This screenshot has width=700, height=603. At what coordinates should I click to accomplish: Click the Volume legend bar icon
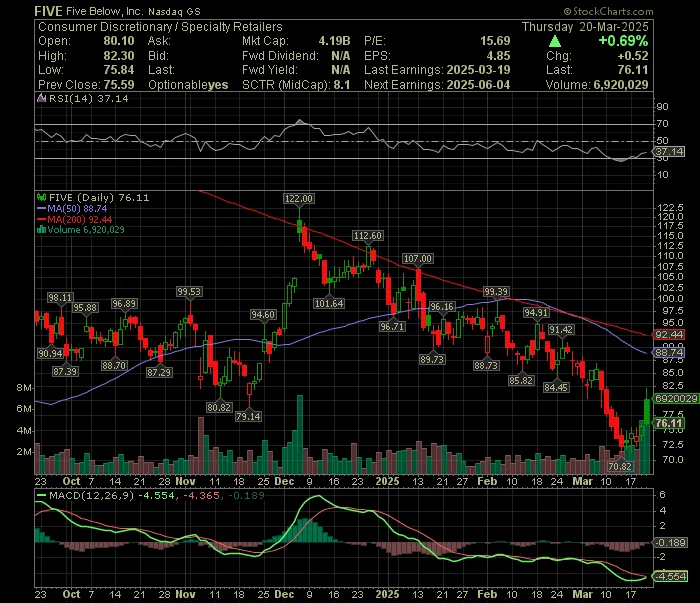(x=42, y=230)
